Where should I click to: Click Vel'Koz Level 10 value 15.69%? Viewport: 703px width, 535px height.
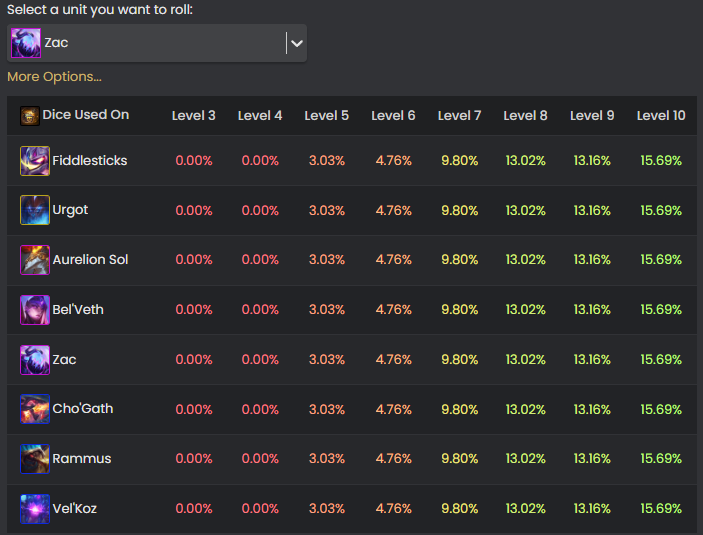[661, 509]
